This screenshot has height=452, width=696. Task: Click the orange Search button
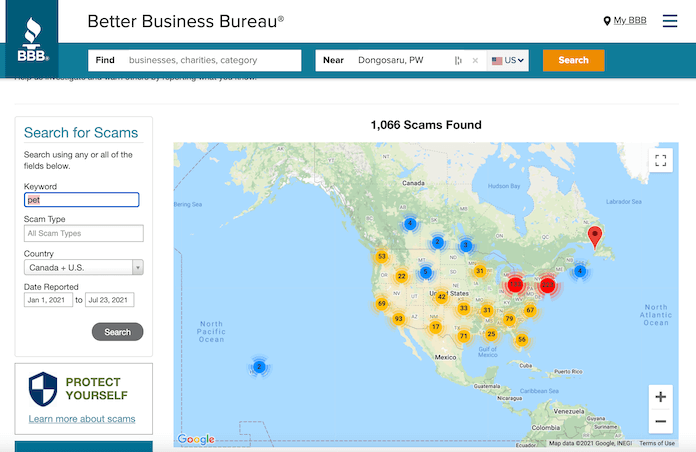(x=573, y=60)
